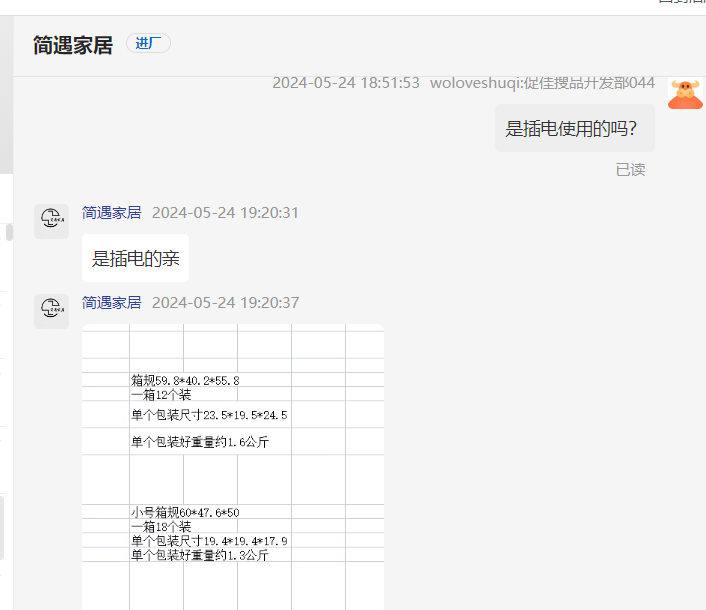Click the 小号箱规60*47.6*50 line in image

pyautogui.click(x=185, y=512)
